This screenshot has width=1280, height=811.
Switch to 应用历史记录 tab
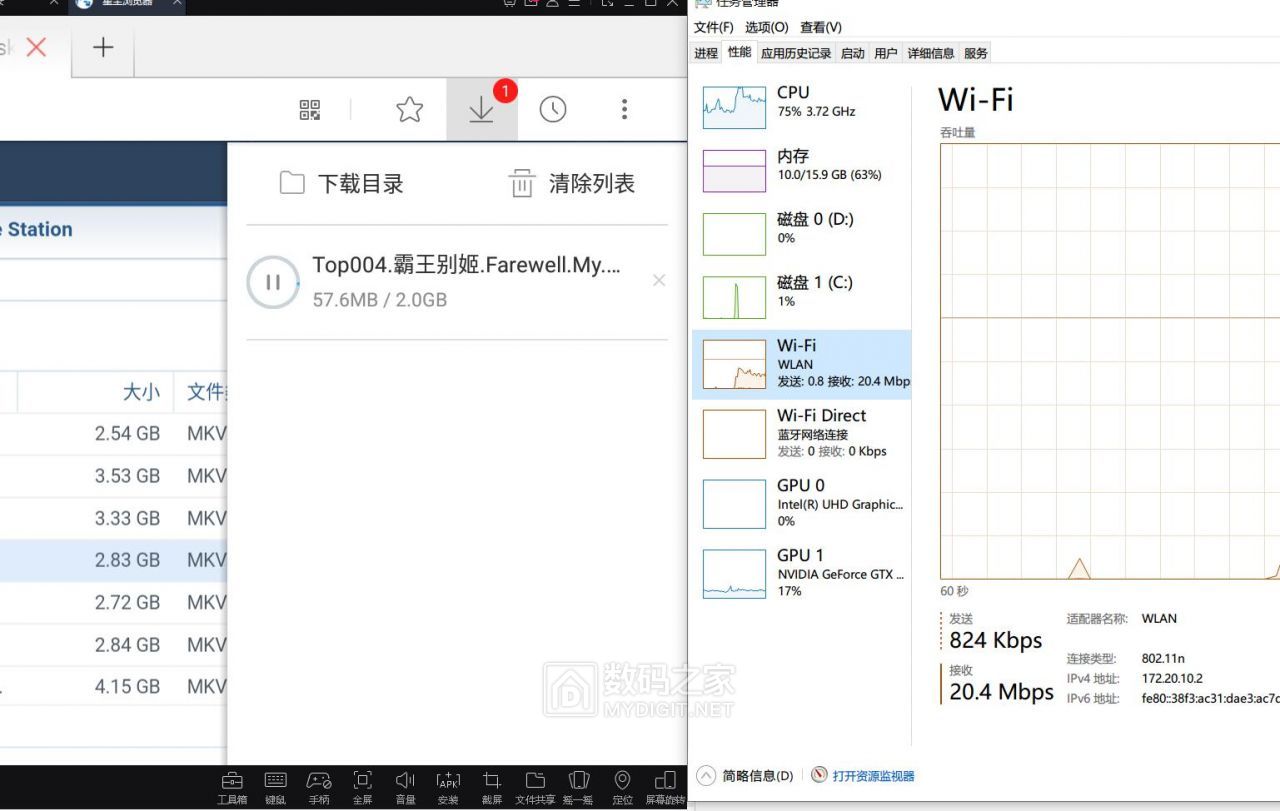796,53
